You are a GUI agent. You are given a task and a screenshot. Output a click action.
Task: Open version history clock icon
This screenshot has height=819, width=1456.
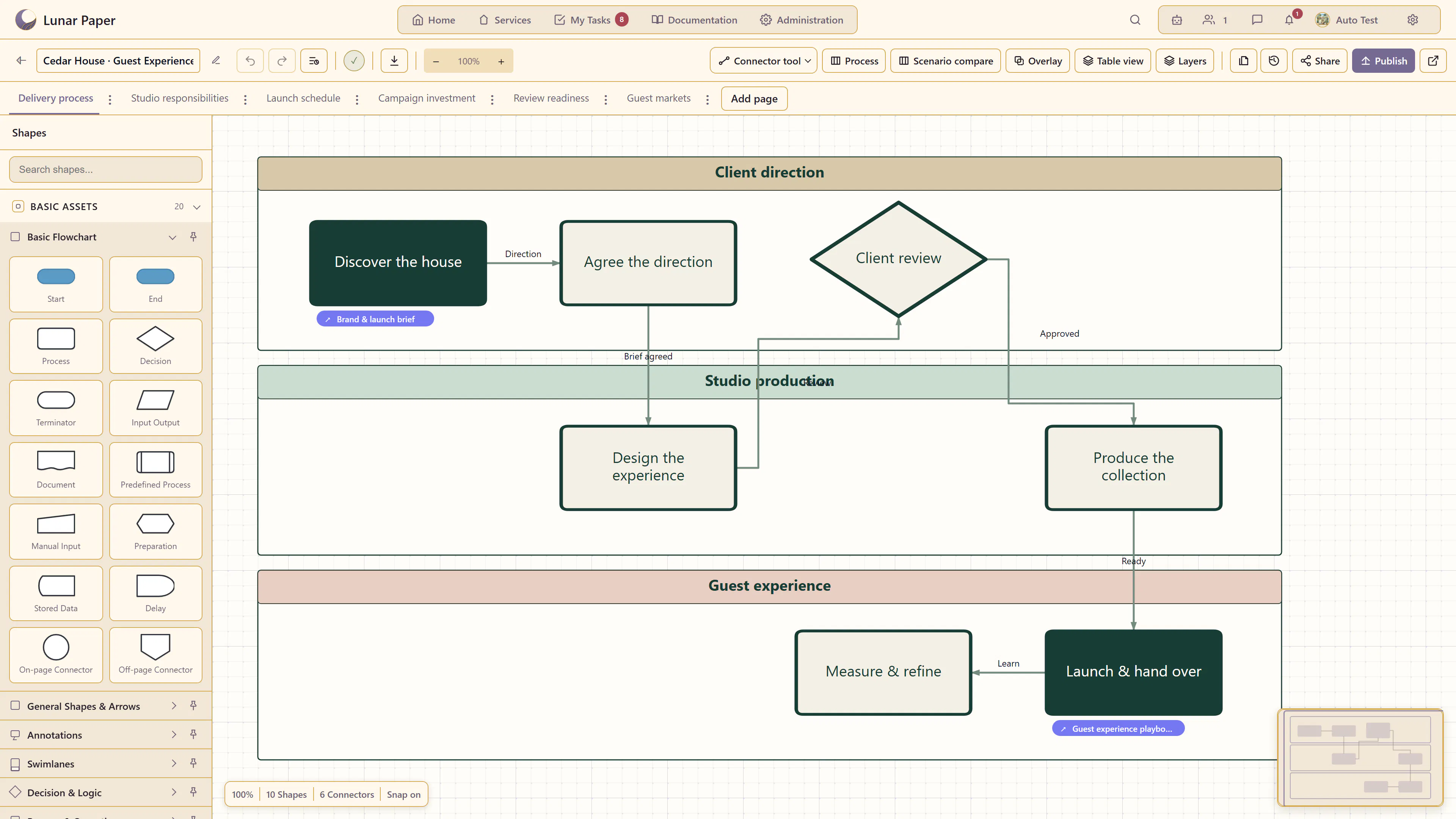click(1274, 61)
